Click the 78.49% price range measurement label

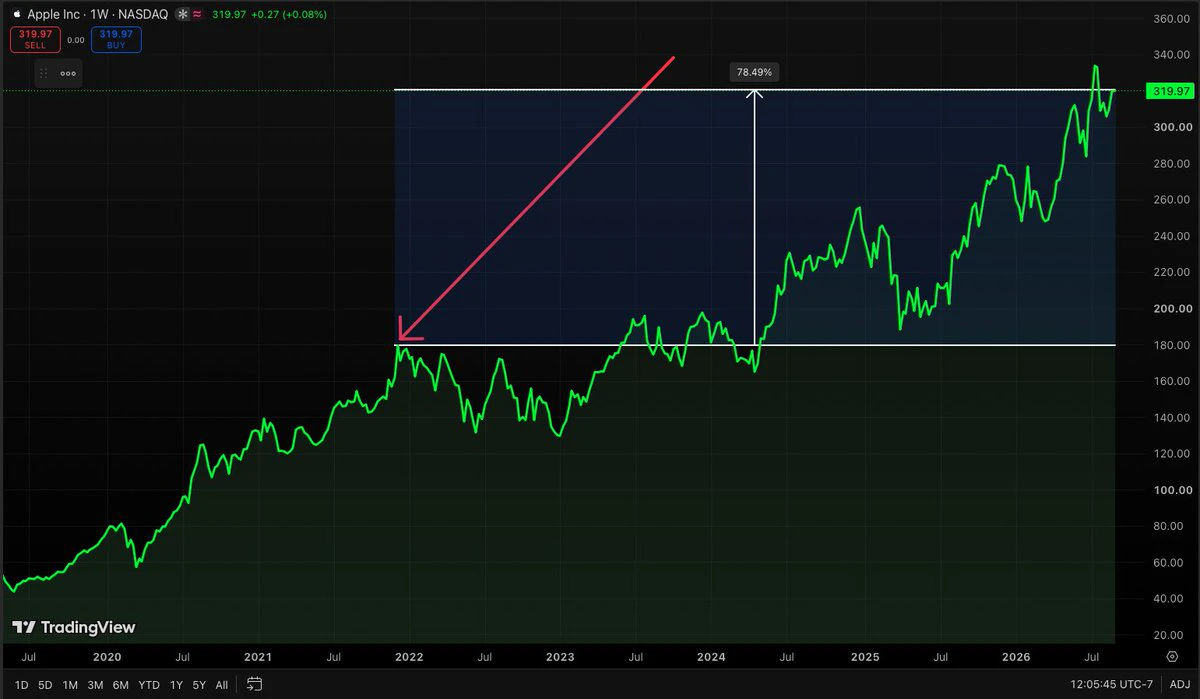755,72
